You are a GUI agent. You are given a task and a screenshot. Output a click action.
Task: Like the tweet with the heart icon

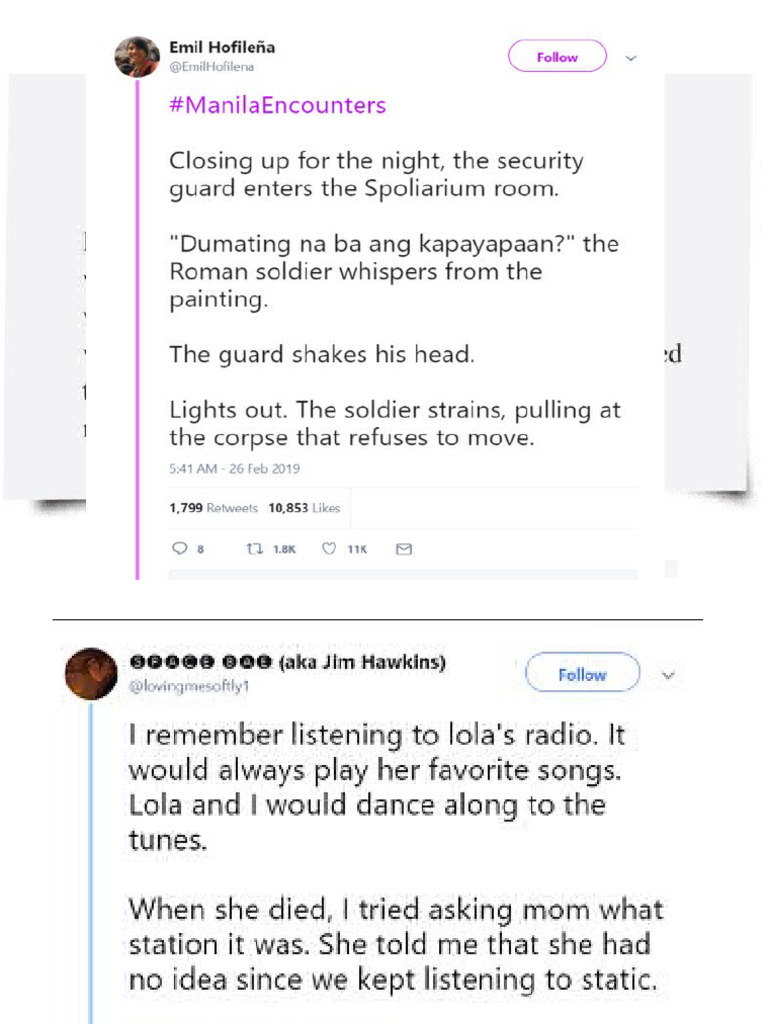tap(329, 548)
